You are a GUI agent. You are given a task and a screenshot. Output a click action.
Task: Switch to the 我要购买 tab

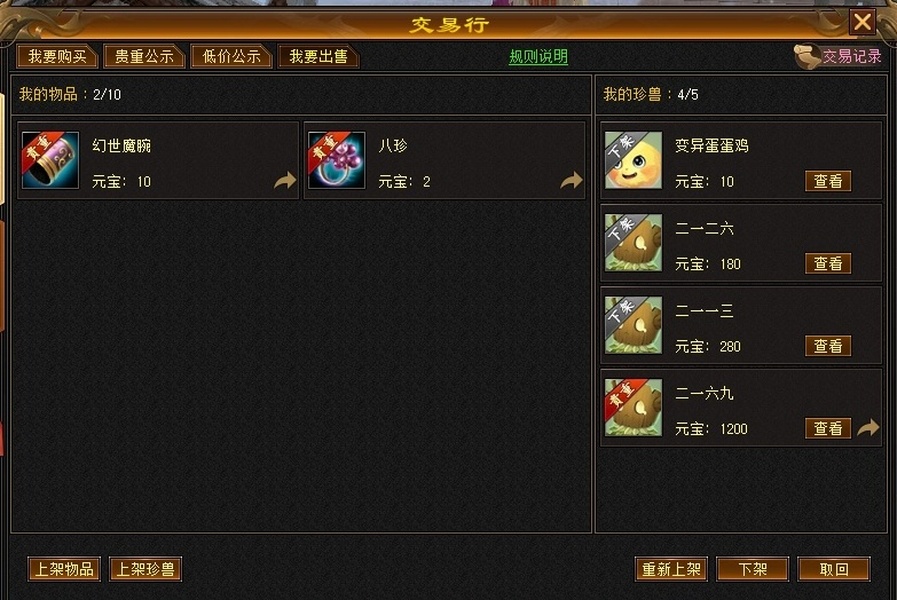click(x=57, y=56)
